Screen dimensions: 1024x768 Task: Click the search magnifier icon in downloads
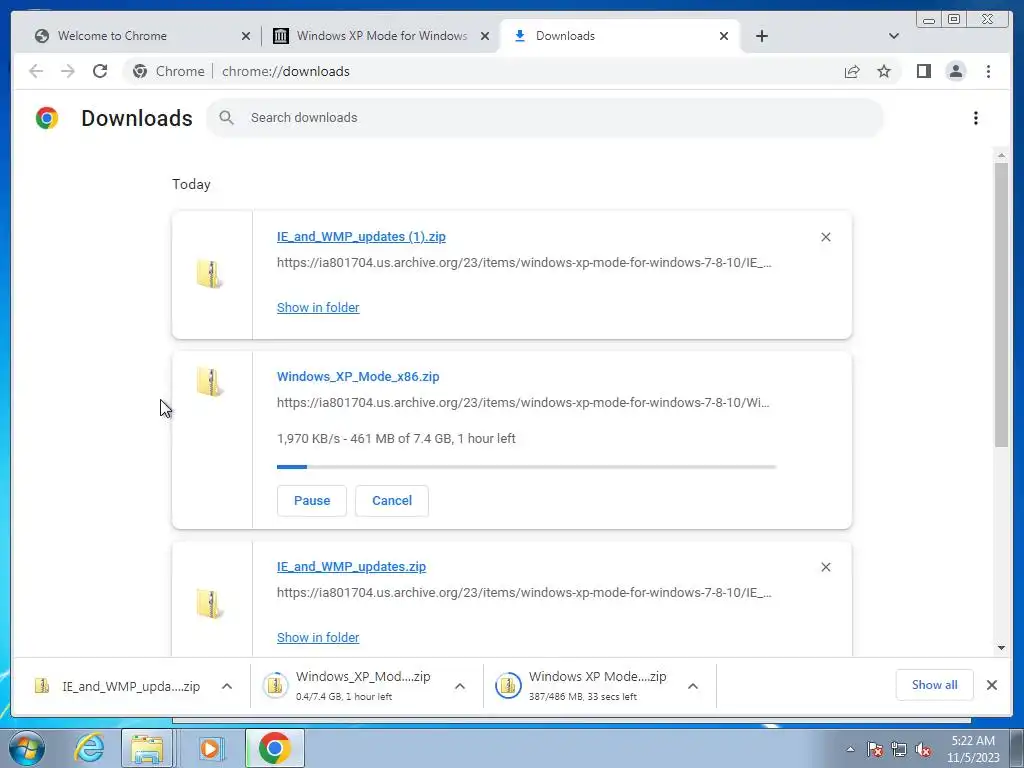coord(226,118)
